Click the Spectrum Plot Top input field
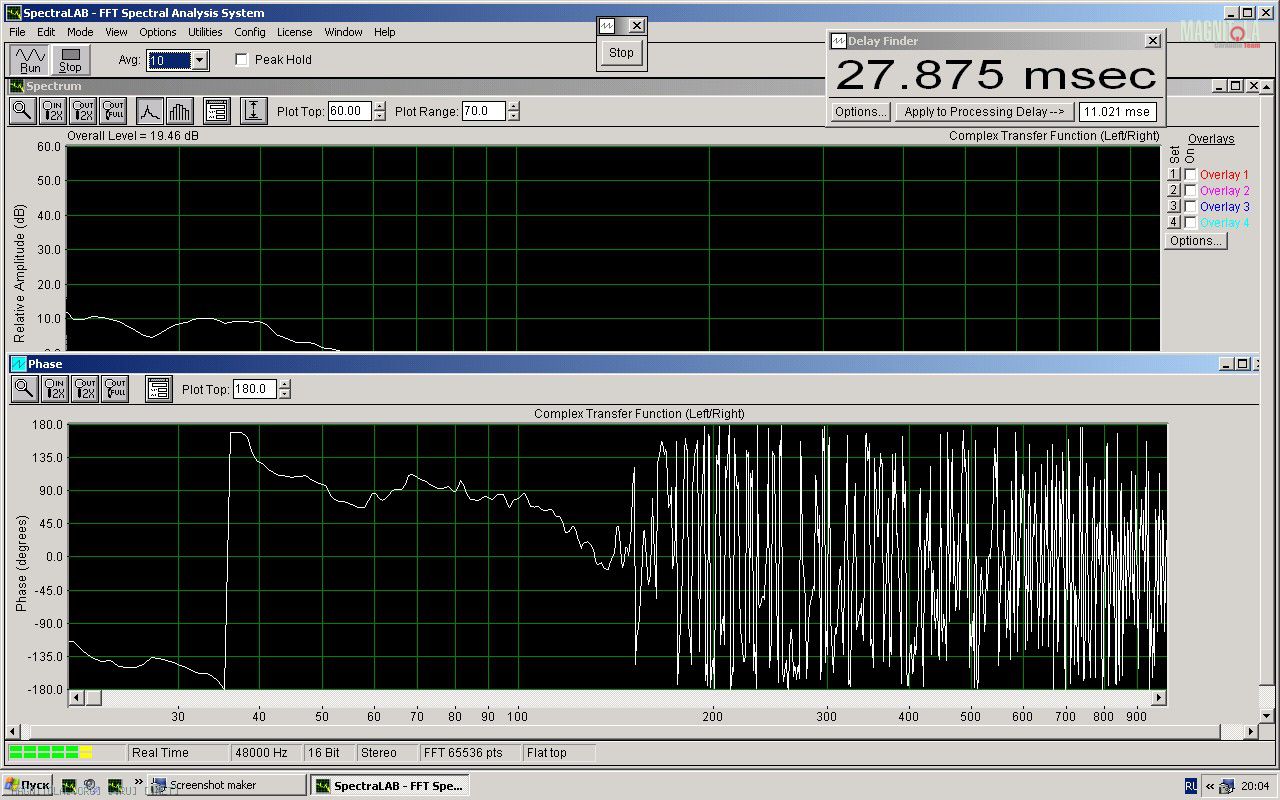1280x800 pixels. 350,111
